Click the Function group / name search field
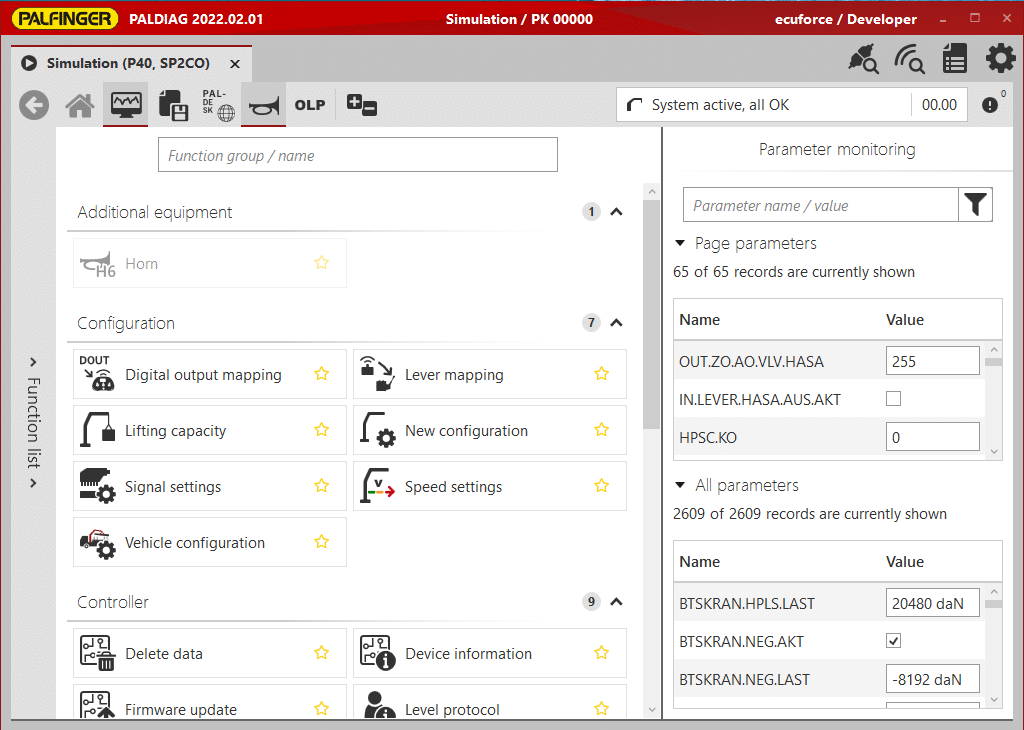Screen dimensions: 1024x730 357,155
